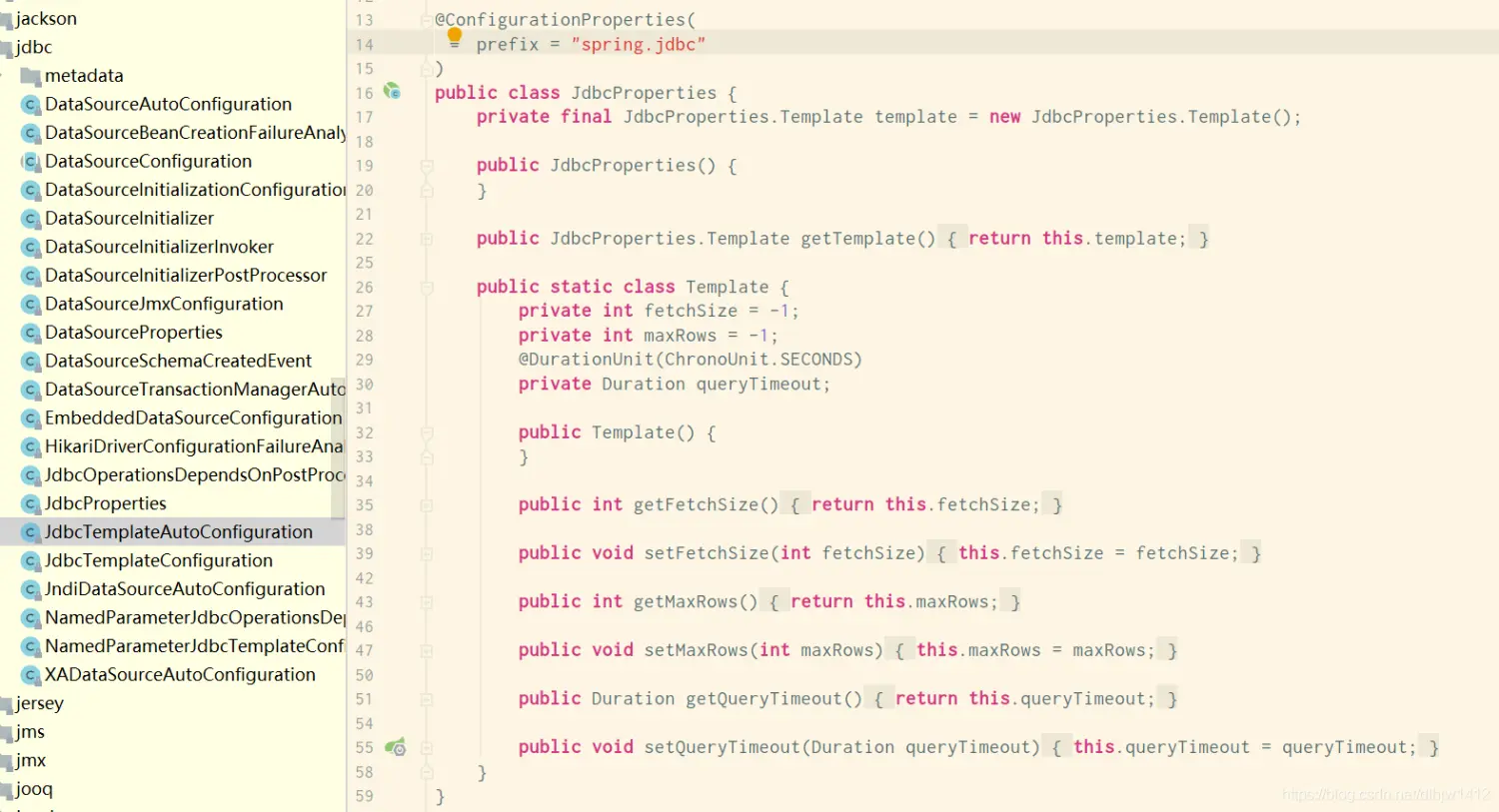Collapse the getFetchSize method fold on line 35
This screenshot has width=1499, height=812.
(x=426, y=504)
